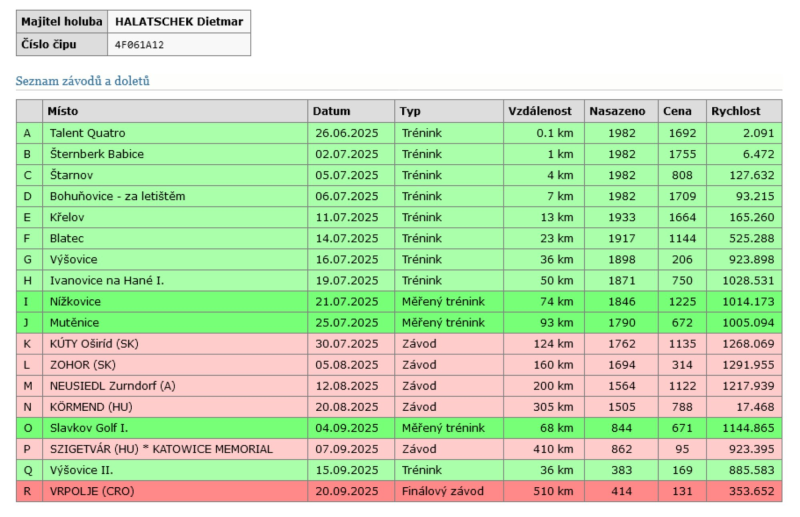The image size is (800, 517).
Task: Click the Místo column header
Action: [x=64, y=111]
